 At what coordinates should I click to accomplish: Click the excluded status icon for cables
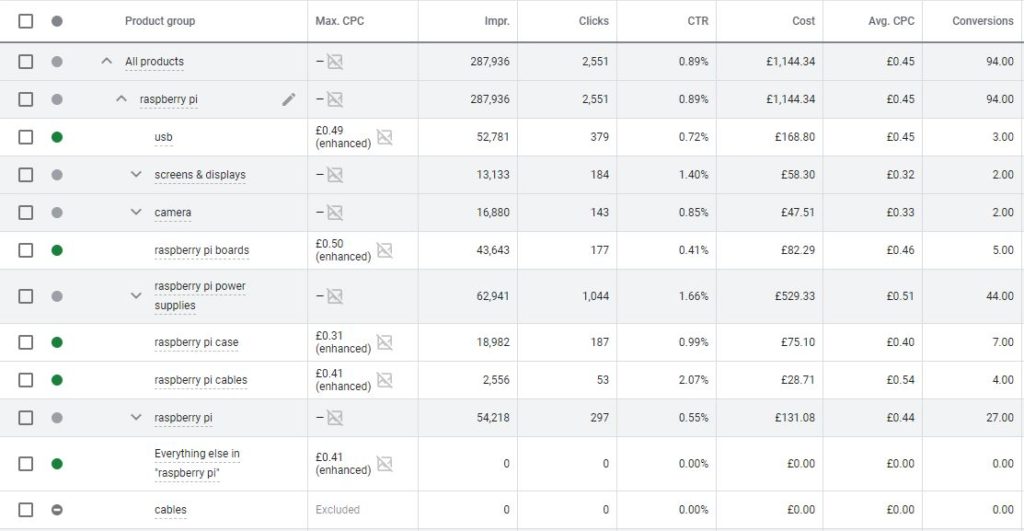pyautogui.click(x=56, y=510)
